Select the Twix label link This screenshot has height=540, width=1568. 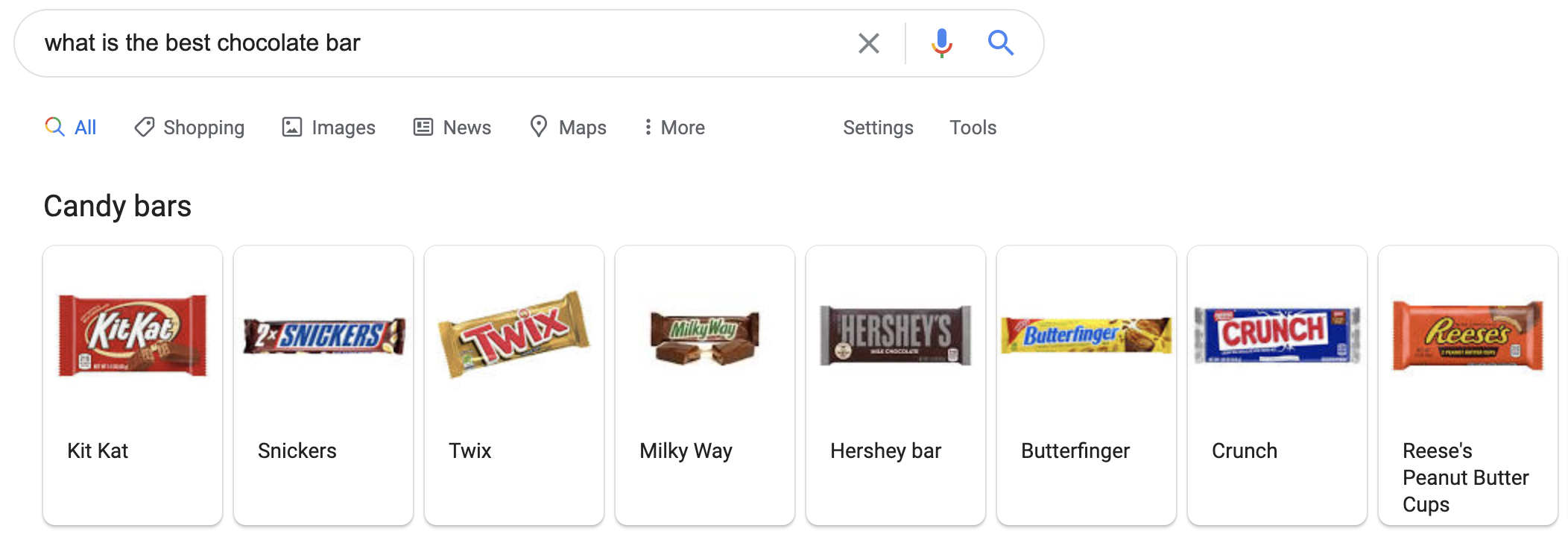[x=470, y=450]
